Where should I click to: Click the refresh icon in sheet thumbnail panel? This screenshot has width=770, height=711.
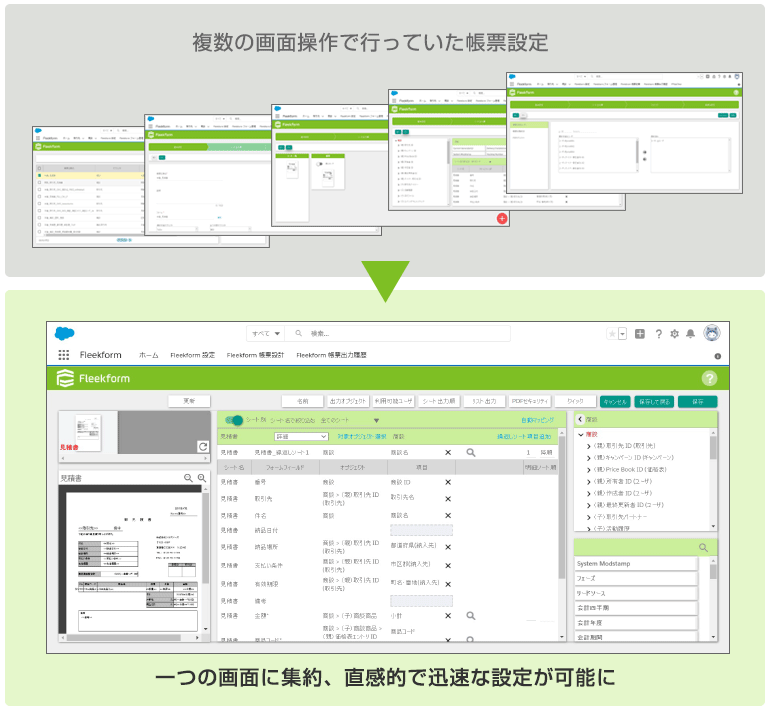203,446
